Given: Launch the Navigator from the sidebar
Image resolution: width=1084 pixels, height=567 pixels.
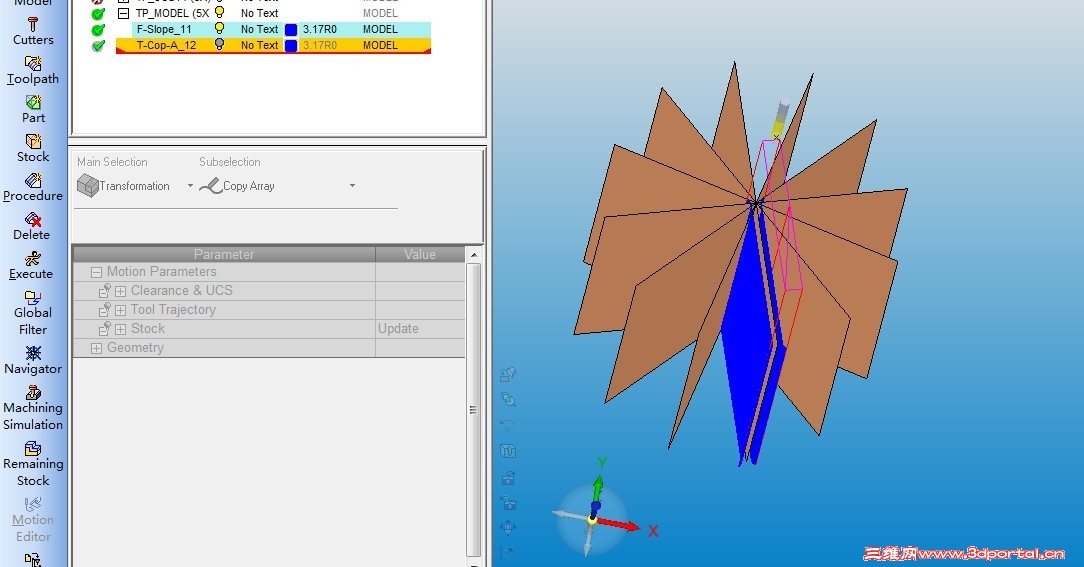Looking at the screenshot, I should pos(32,360).
